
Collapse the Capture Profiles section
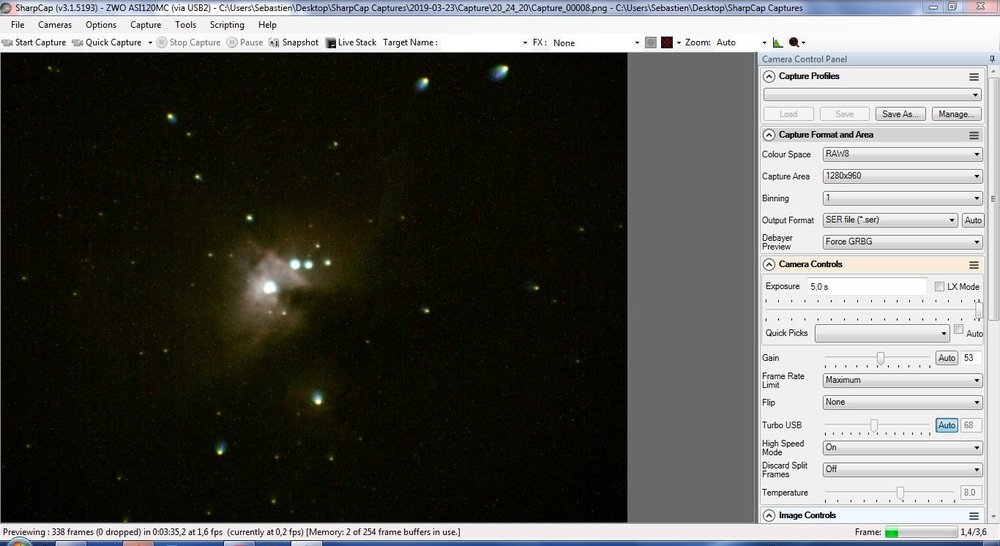coord(769,77)
